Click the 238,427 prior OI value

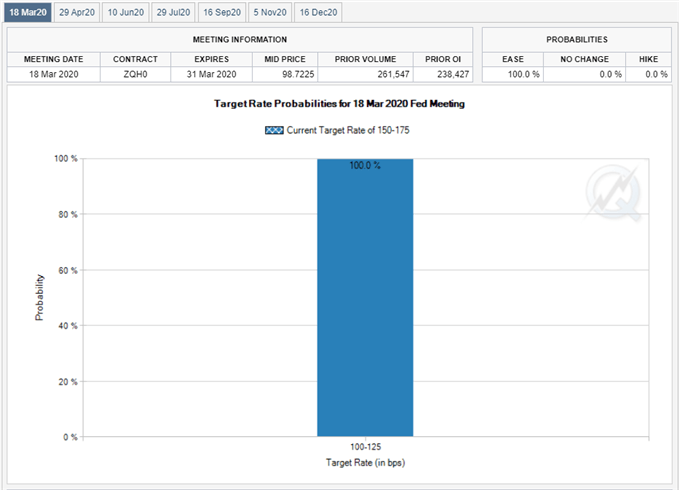click(453, 74)
